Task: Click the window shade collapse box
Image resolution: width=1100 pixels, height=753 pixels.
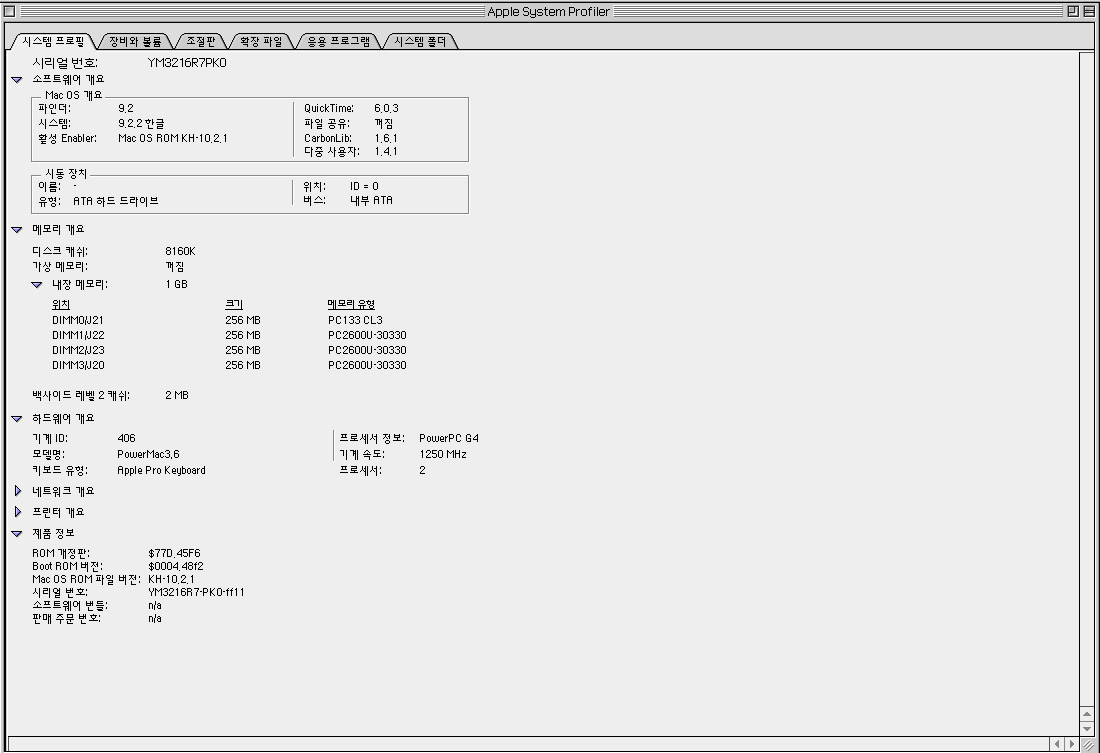Action: [1089, 11]
